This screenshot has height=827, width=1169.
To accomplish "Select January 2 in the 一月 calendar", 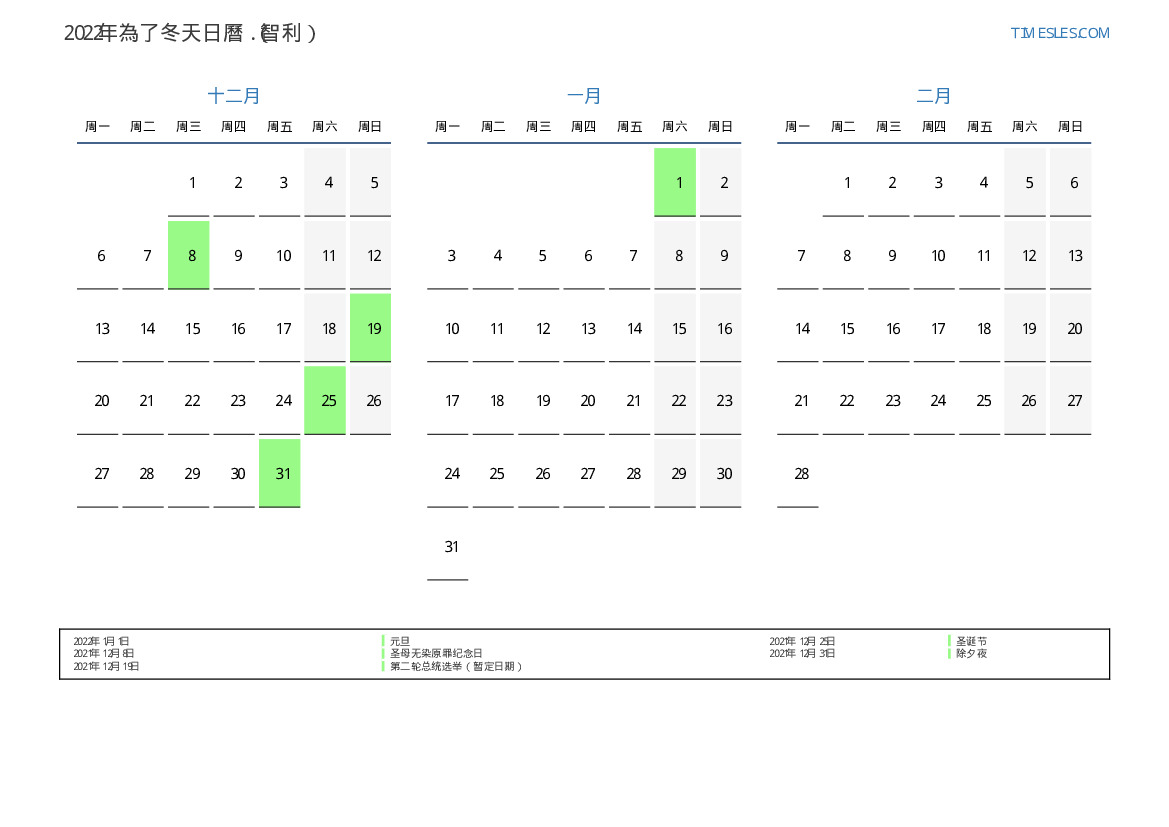I will 720,183.
